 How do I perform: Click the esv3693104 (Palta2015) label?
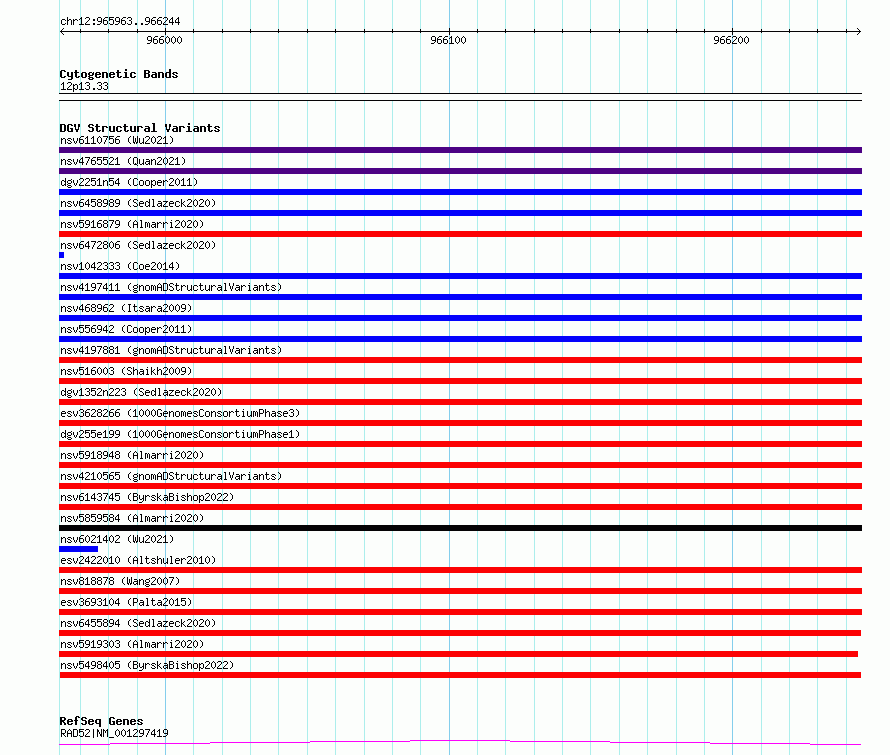(126, 602)
